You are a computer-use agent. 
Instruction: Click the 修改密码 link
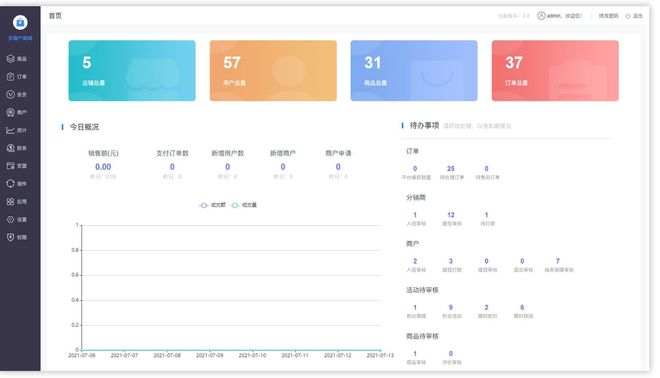point(608,16)
